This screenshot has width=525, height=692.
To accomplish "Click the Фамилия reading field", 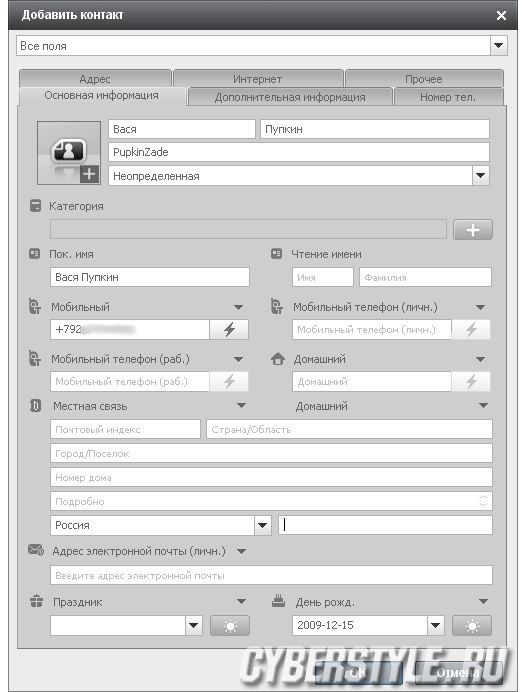I will [x=425, y=277].
